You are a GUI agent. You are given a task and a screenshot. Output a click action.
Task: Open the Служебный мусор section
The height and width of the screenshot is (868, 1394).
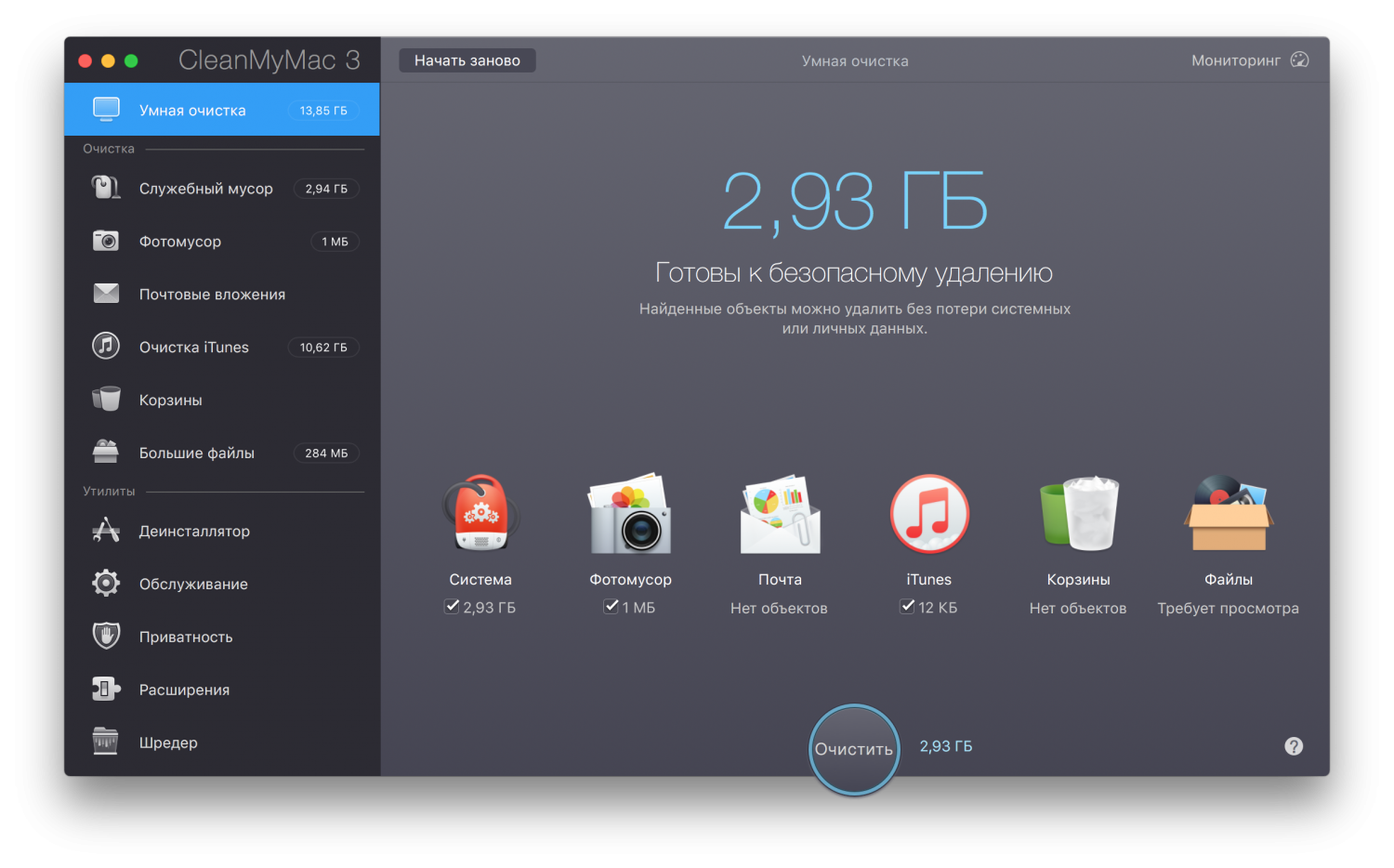(x=222, y=188)
